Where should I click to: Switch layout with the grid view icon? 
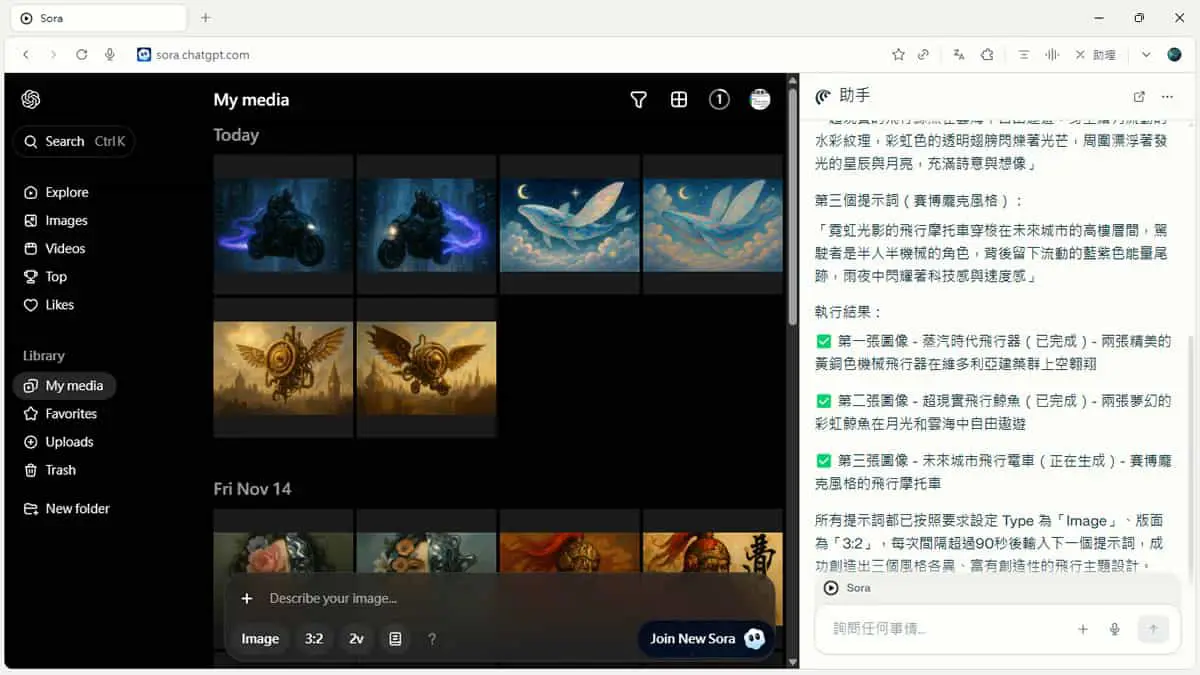point(679,99)
